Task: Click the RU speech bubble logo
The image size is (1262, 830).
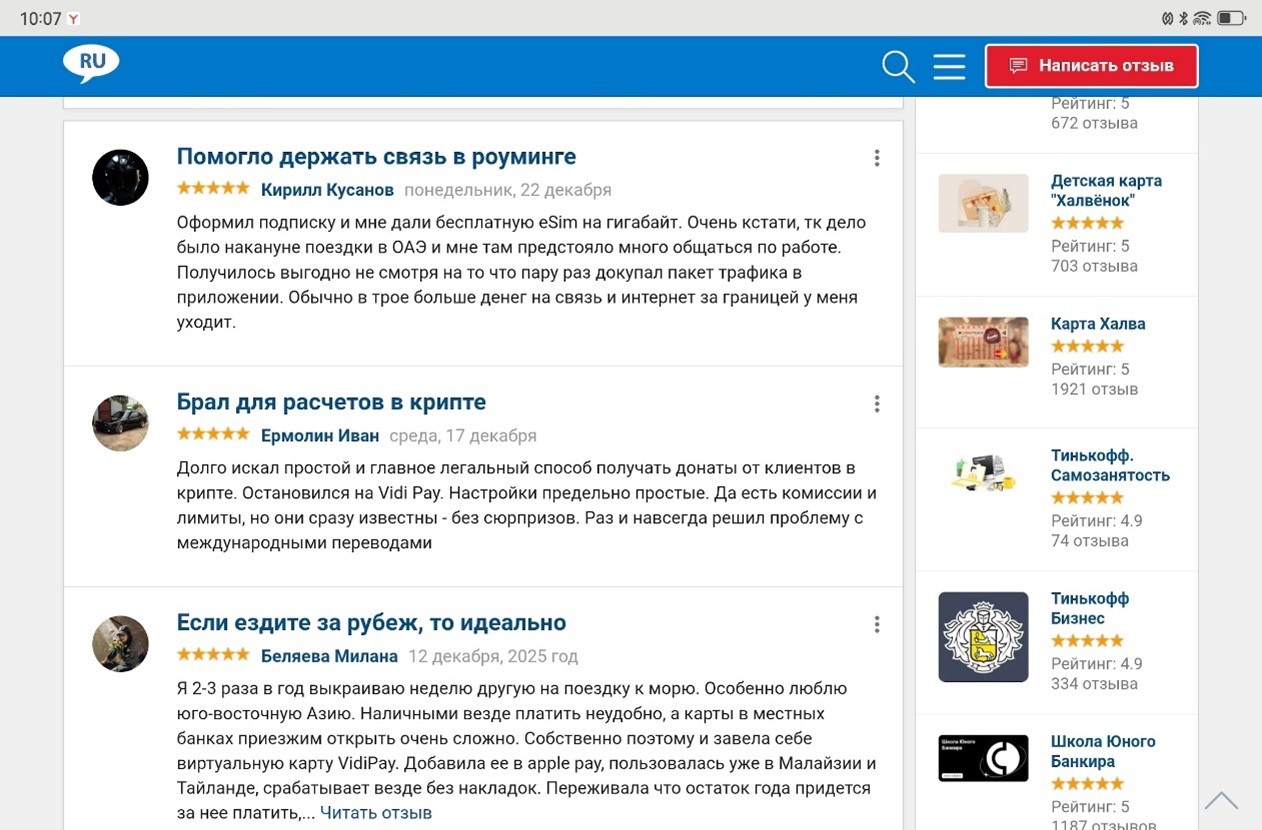Action: (x=91, y=63)
